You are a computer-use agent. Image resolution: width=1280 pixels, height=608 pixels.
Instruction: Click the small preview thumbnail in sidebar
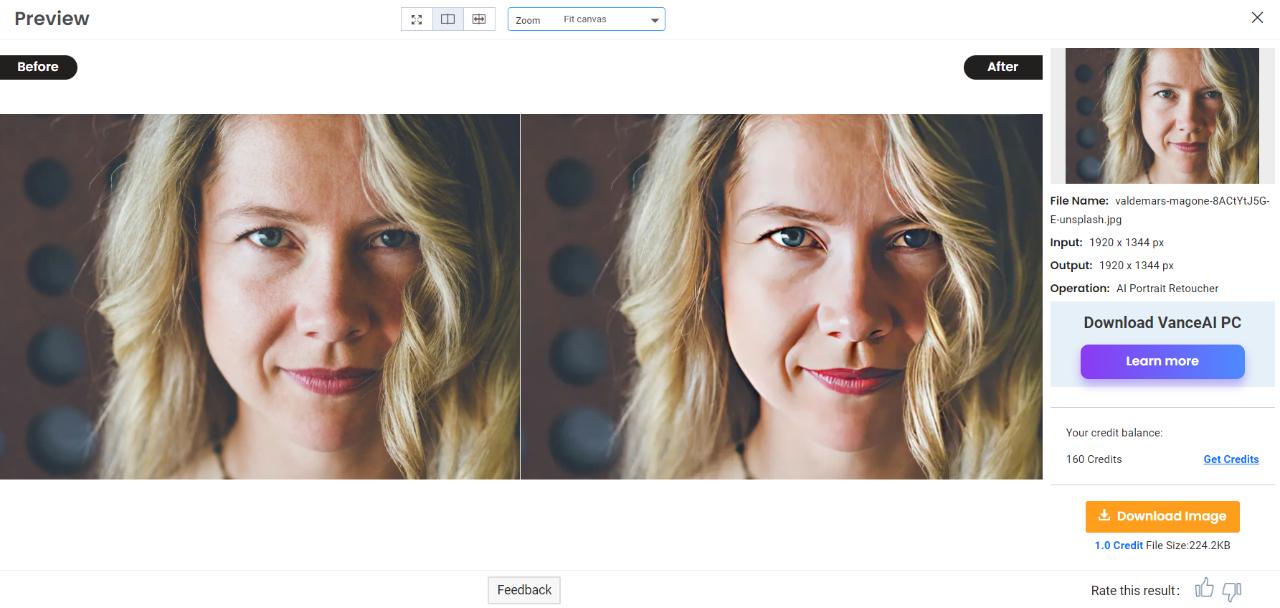(x=1162, y=116)
